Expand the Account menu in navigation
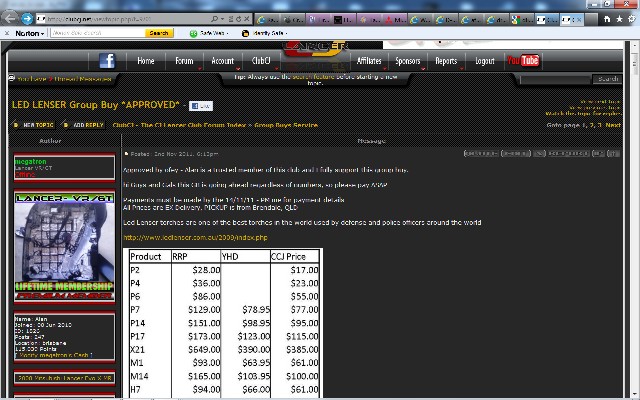Viewport: 640px width, 400px height. pos(223,61)
